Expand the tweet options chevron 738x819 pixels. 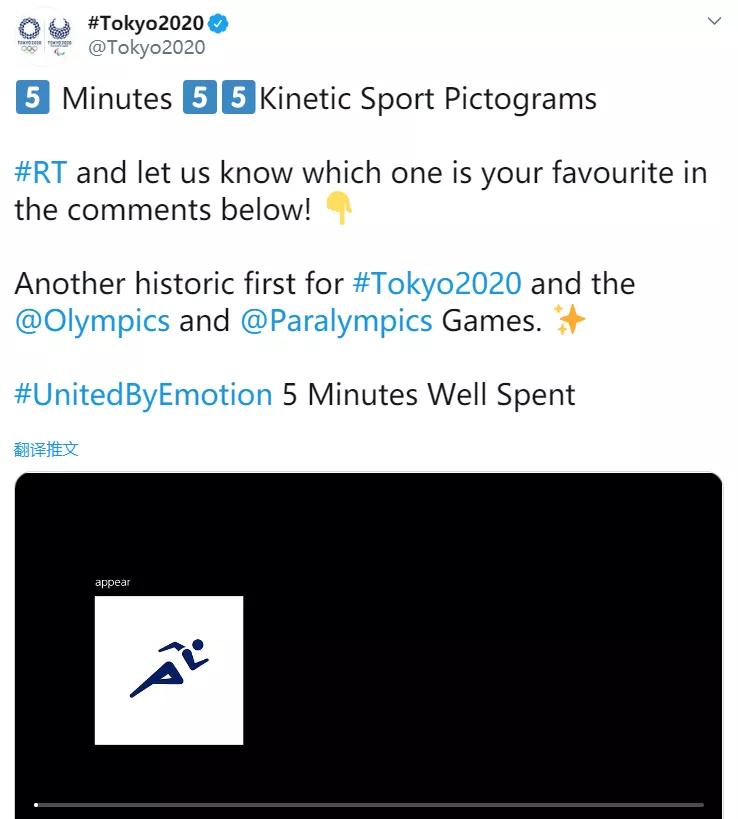714,21
